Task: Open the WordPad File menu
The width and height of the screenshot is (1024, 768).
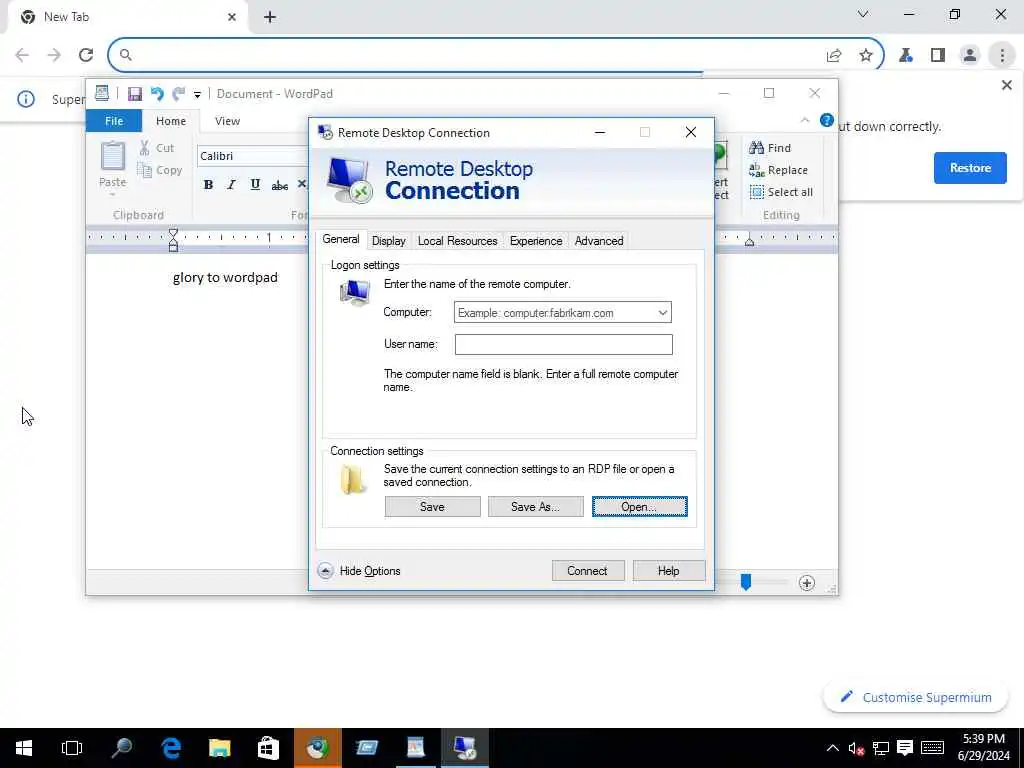Action: pos(114,121)
